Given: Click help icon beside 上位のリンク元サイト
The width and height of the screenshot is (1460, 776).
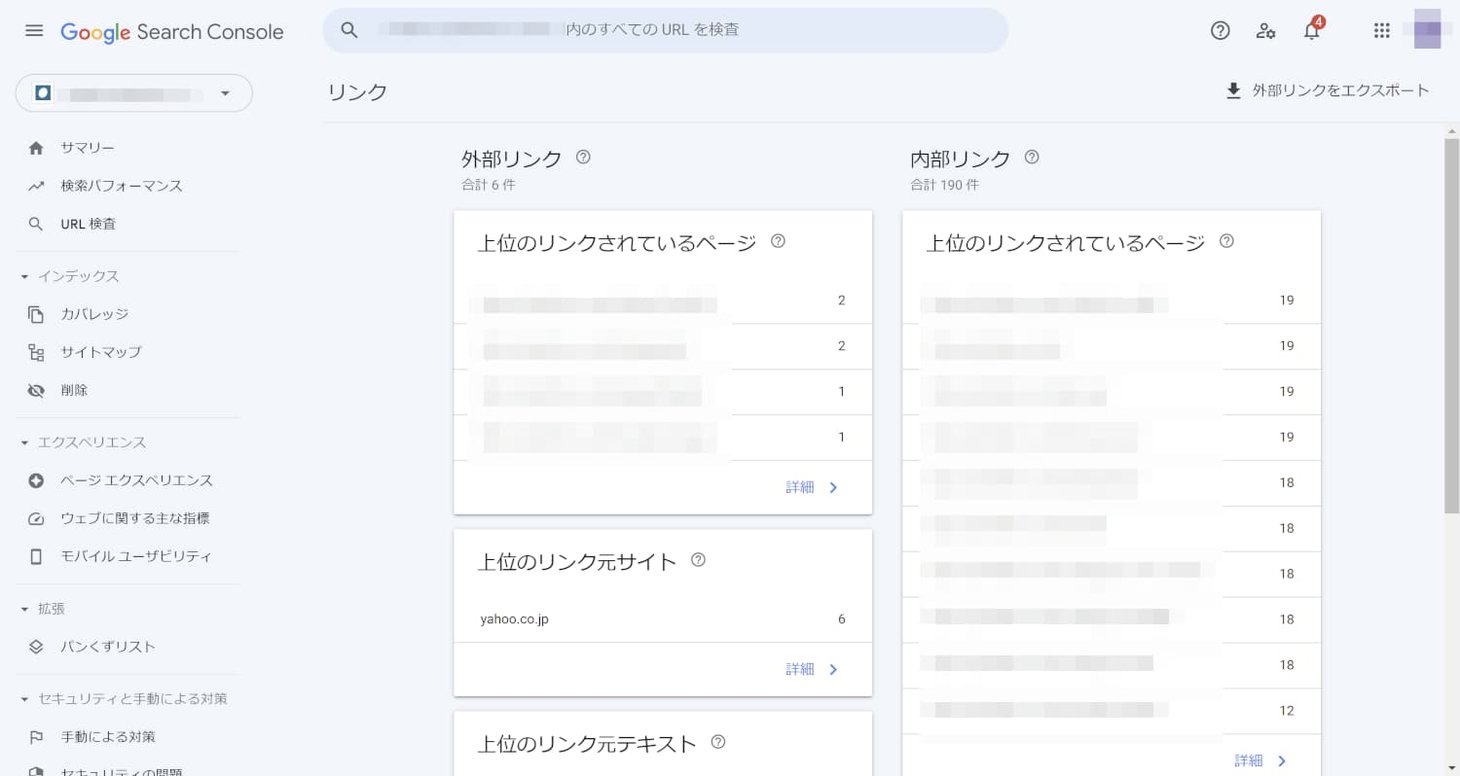Looking at the screenshot, I should [x=698, y=560].
